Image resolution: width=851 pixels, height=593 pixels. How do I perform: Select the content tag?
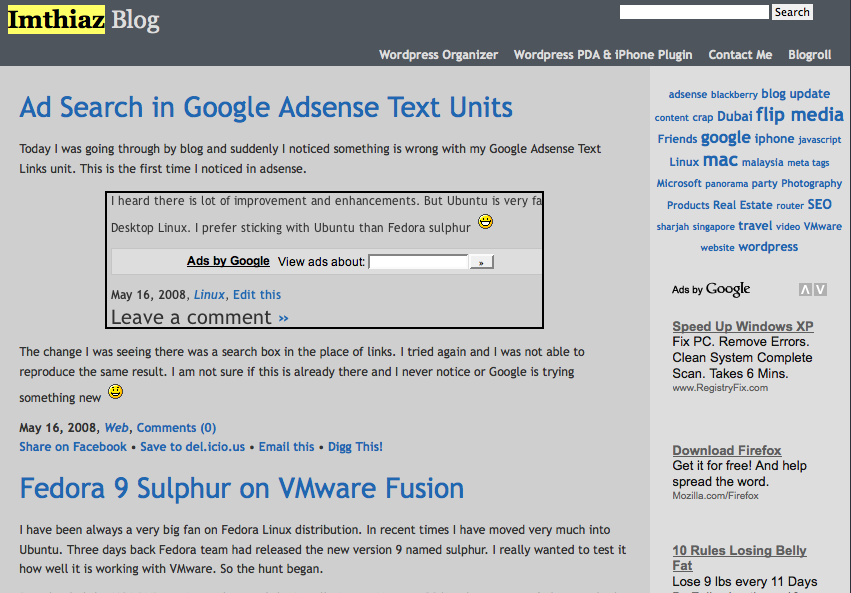pyautogui.click(x=671, y=118)
